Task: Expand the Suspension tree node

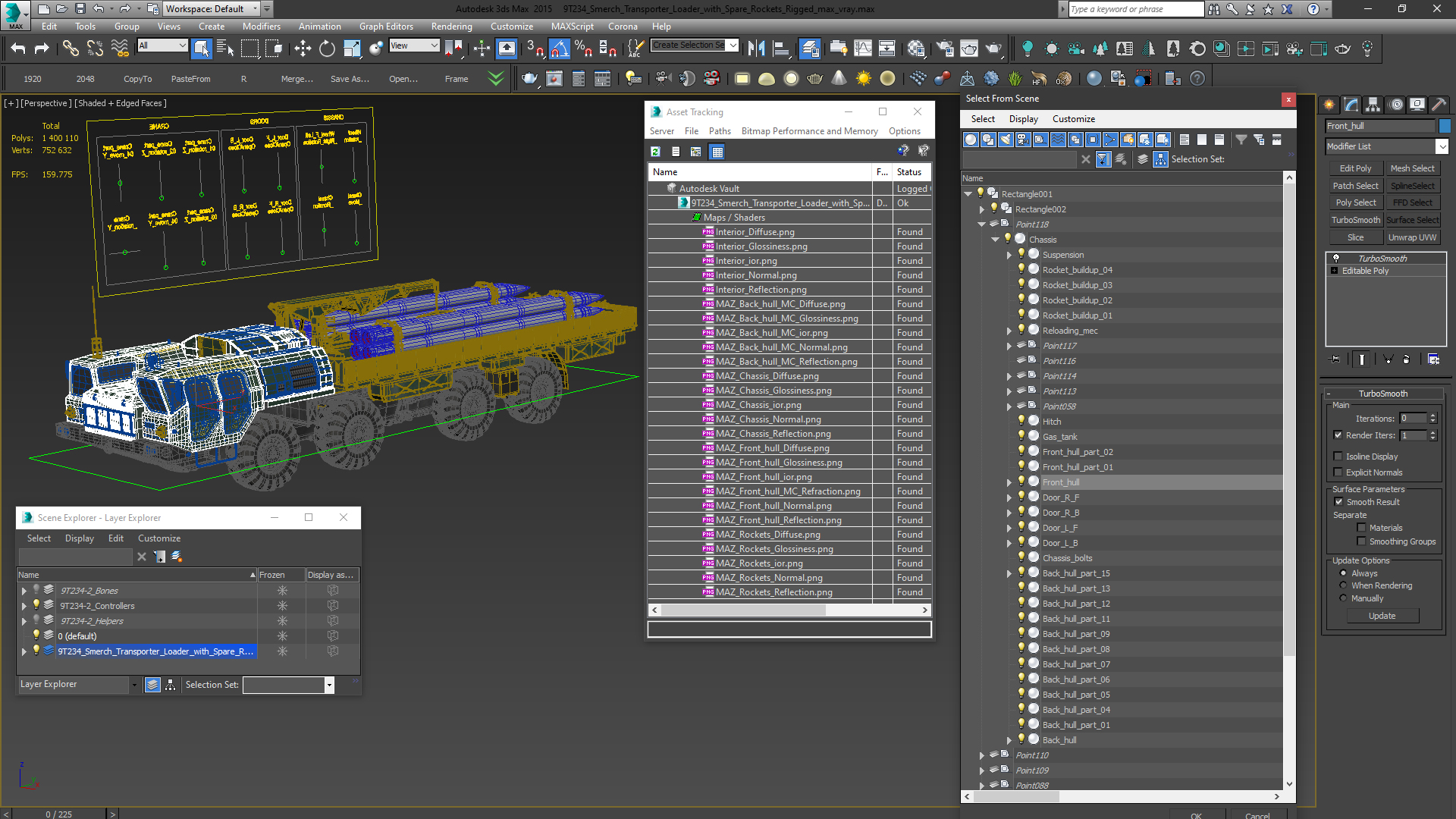Action: tap(1009, 255)
